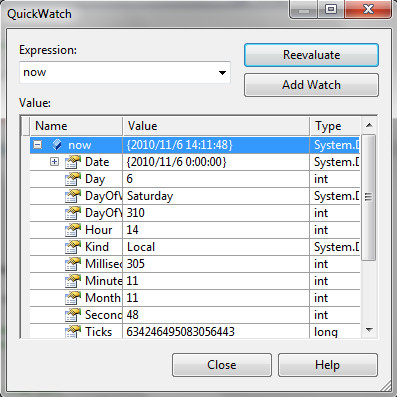The height and width of the screenshot is (397, 397).
Task: Collapse the now tree node
Action: tap(38, 145)
